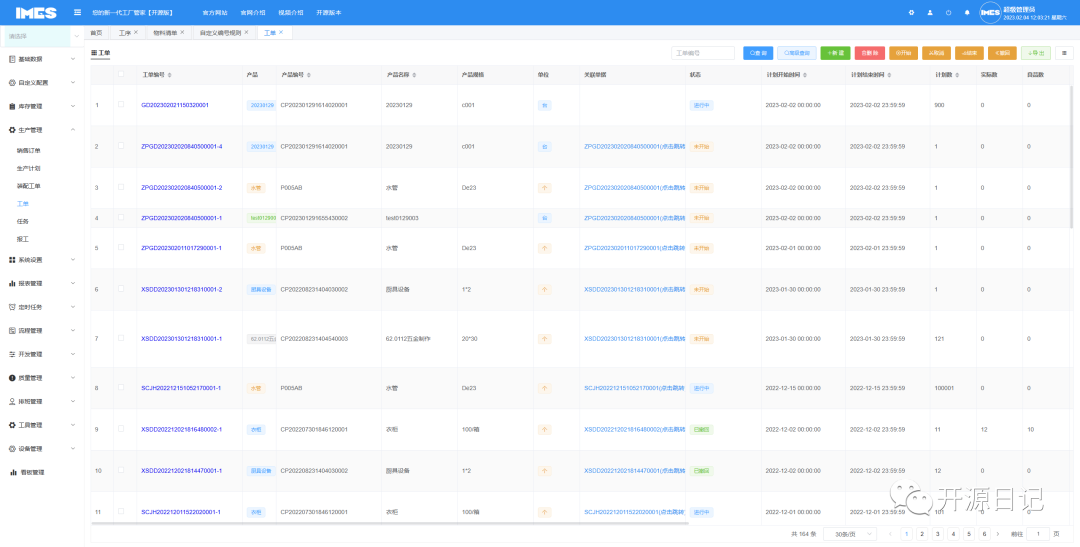The width and height of the screenshot is (1080, 547).
Task: Select checkbox for ZPGD202302020840500001-4
Action: coord(121,146)
